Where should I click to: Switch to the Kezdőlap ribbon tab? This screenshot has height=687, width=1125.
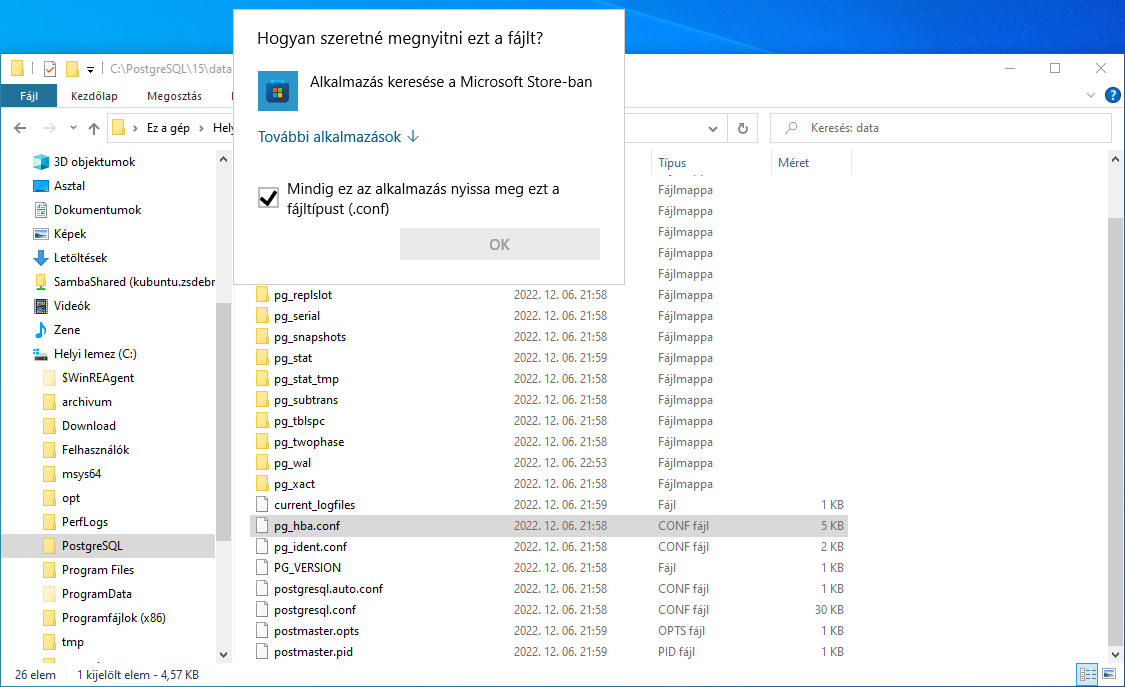coord(94,96)
